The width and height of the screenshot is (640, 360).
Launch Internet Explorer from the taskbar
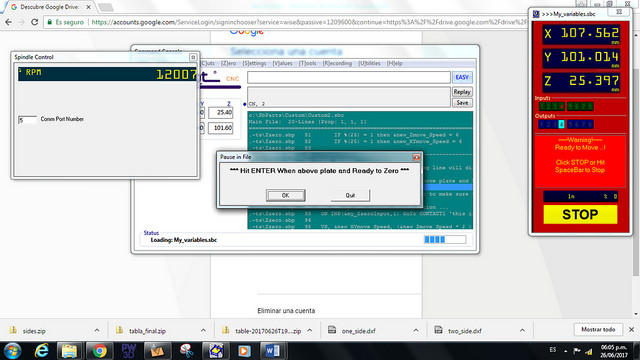(41, 351)
